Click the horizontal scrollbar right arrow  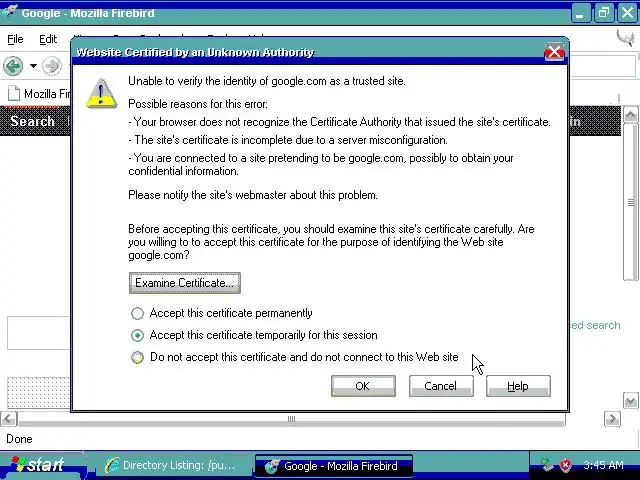tap(612, 419)
